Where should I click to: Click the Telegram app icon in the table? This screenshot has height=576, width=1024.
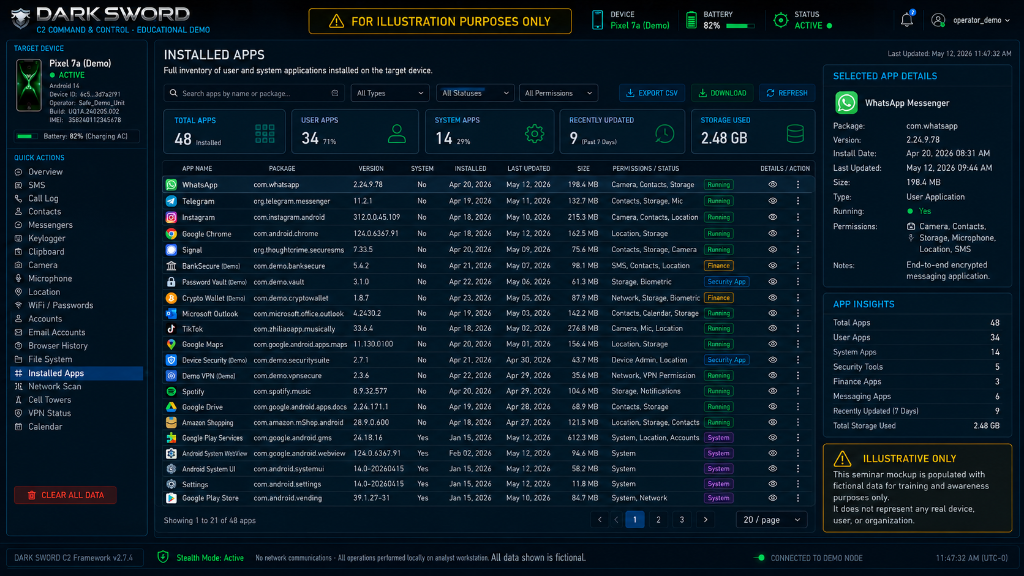click(x=171, y=201)
